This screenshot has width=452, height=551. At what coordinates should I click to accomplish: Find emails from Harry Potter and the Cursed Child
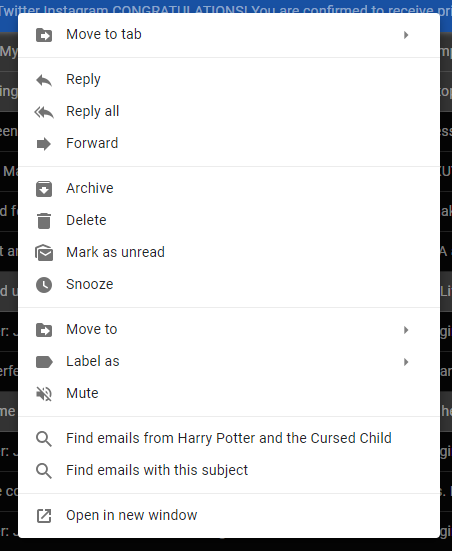(229, 438)
